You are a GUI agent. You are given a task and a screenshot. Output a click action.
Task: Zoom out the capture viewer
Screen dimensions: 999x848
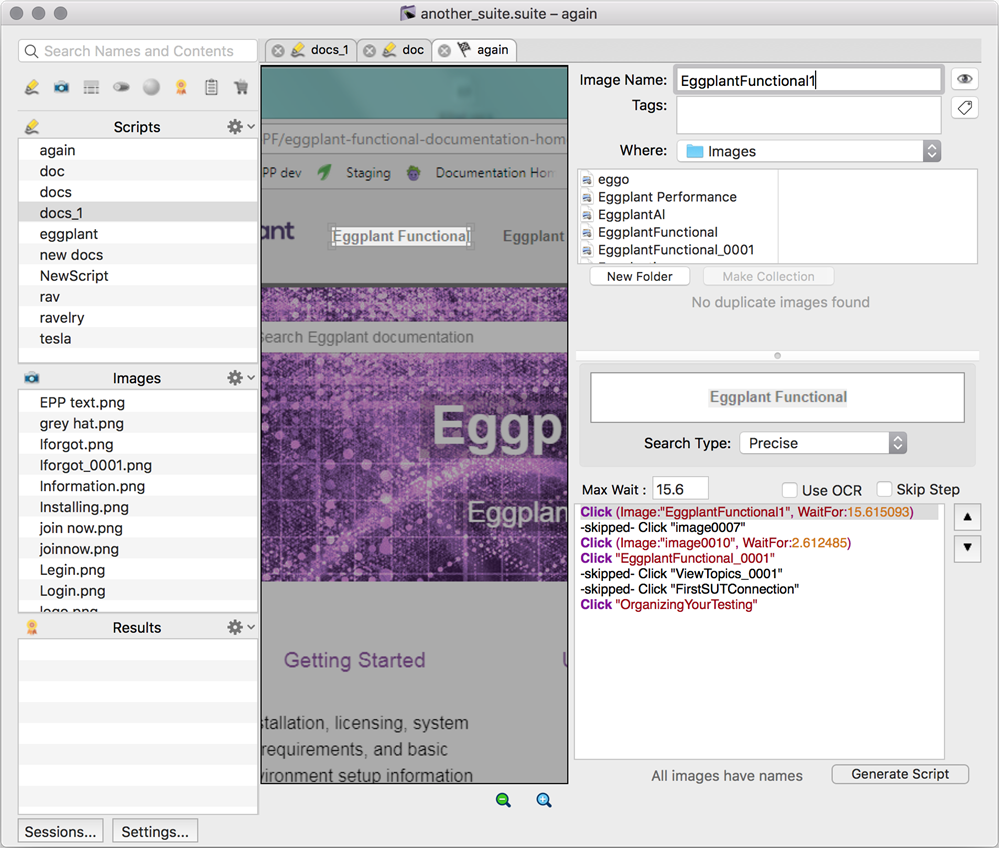(503, 800)
